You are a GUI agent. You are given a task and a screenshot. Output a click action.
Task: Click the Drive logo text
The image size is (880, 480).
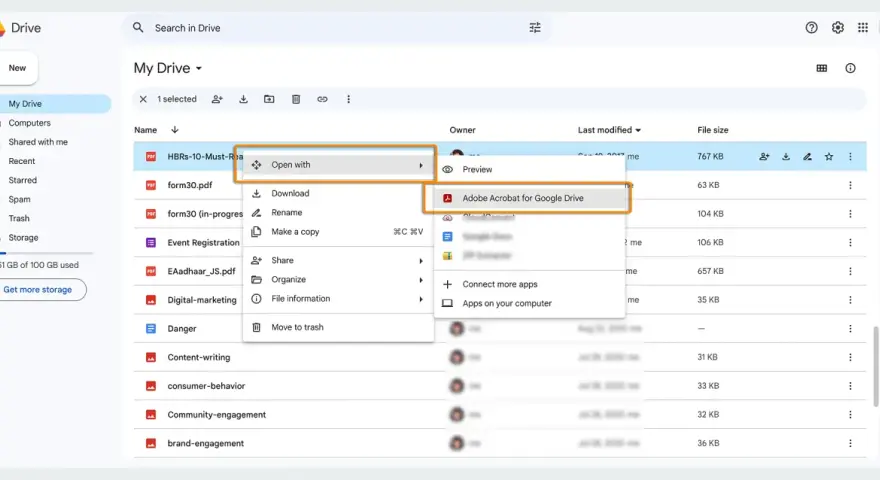point(26,28)
